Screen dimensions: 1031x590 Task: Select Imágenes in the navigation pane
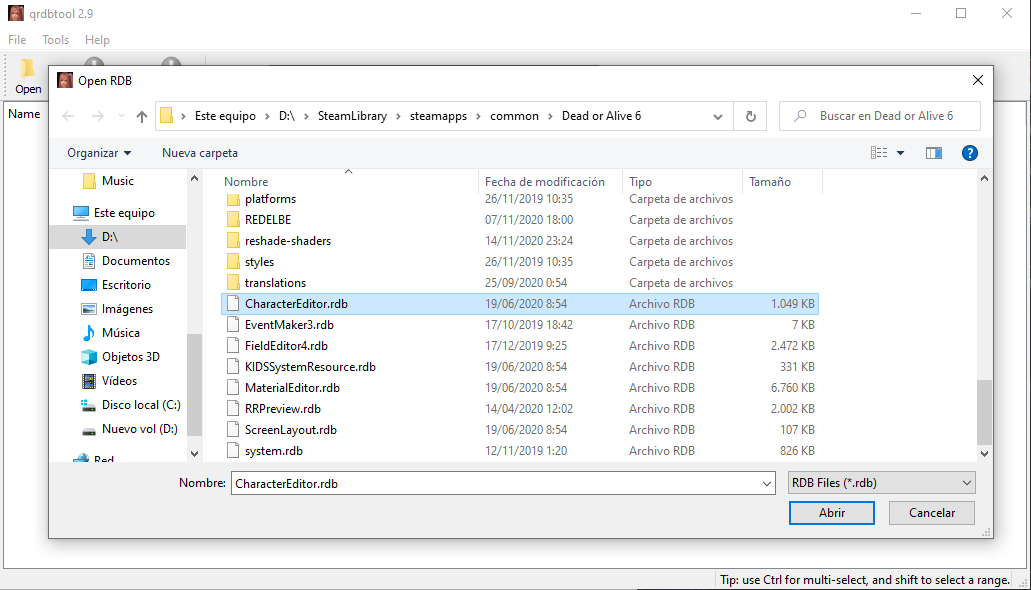pos(118,309)
